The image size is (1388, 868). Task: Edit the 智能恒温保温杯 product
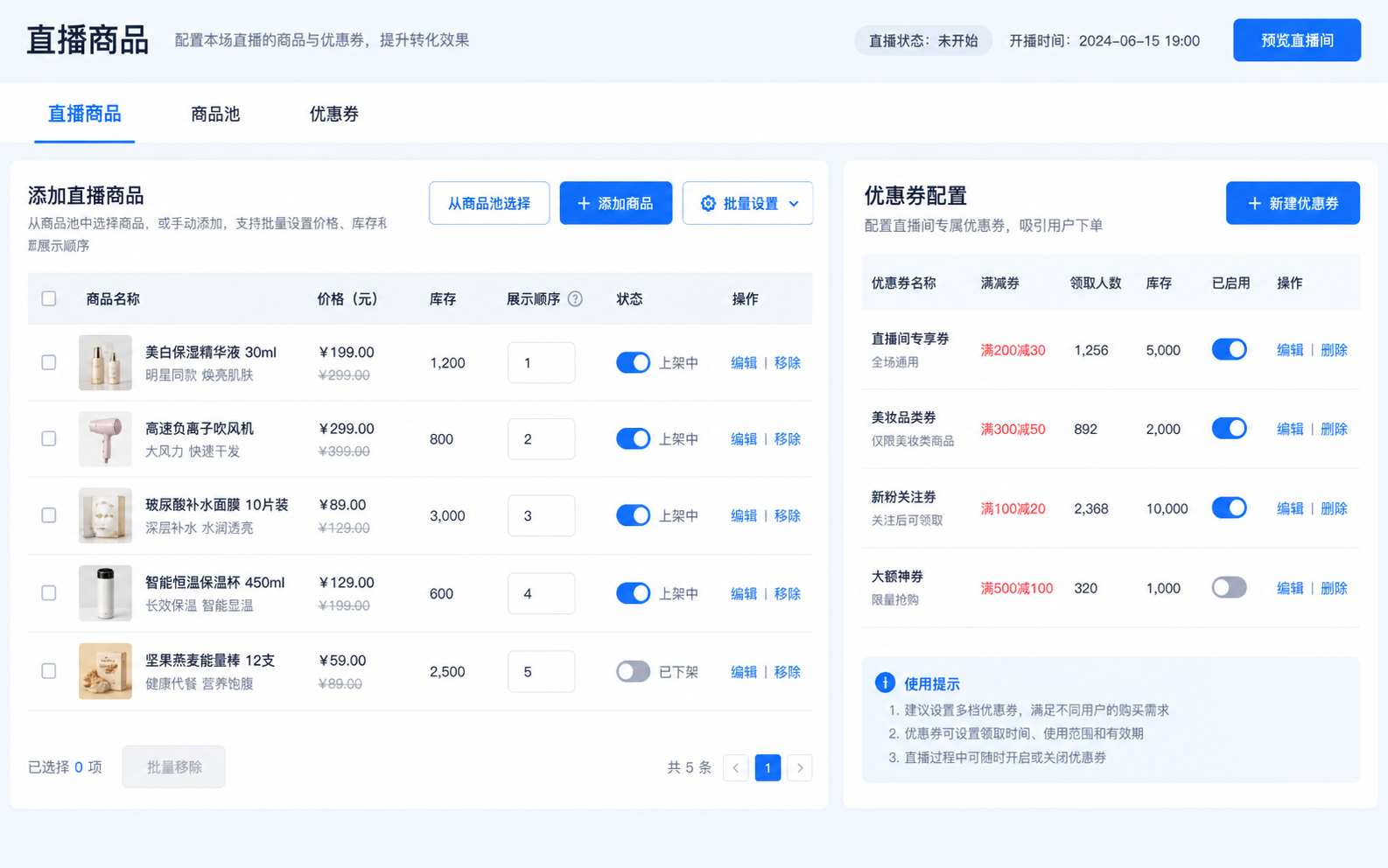744,594
